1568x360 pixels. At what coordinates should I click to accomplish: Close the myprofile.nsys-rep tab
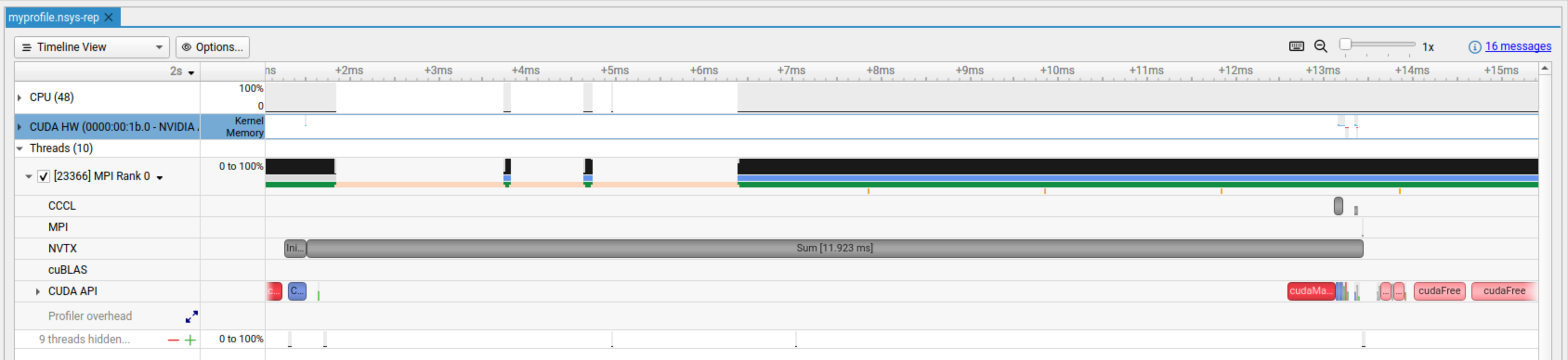tap(109, 17)
